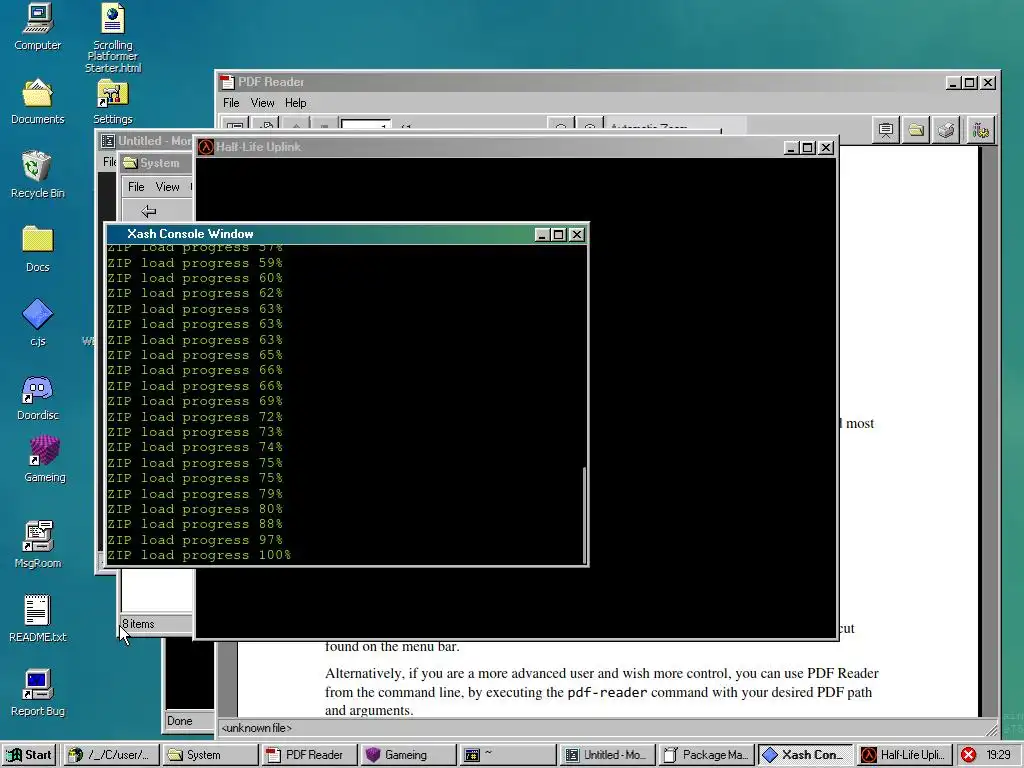Maximize the PDF Reader window
The width and height of the screenshot is (1024, 768).
(970, 83)
